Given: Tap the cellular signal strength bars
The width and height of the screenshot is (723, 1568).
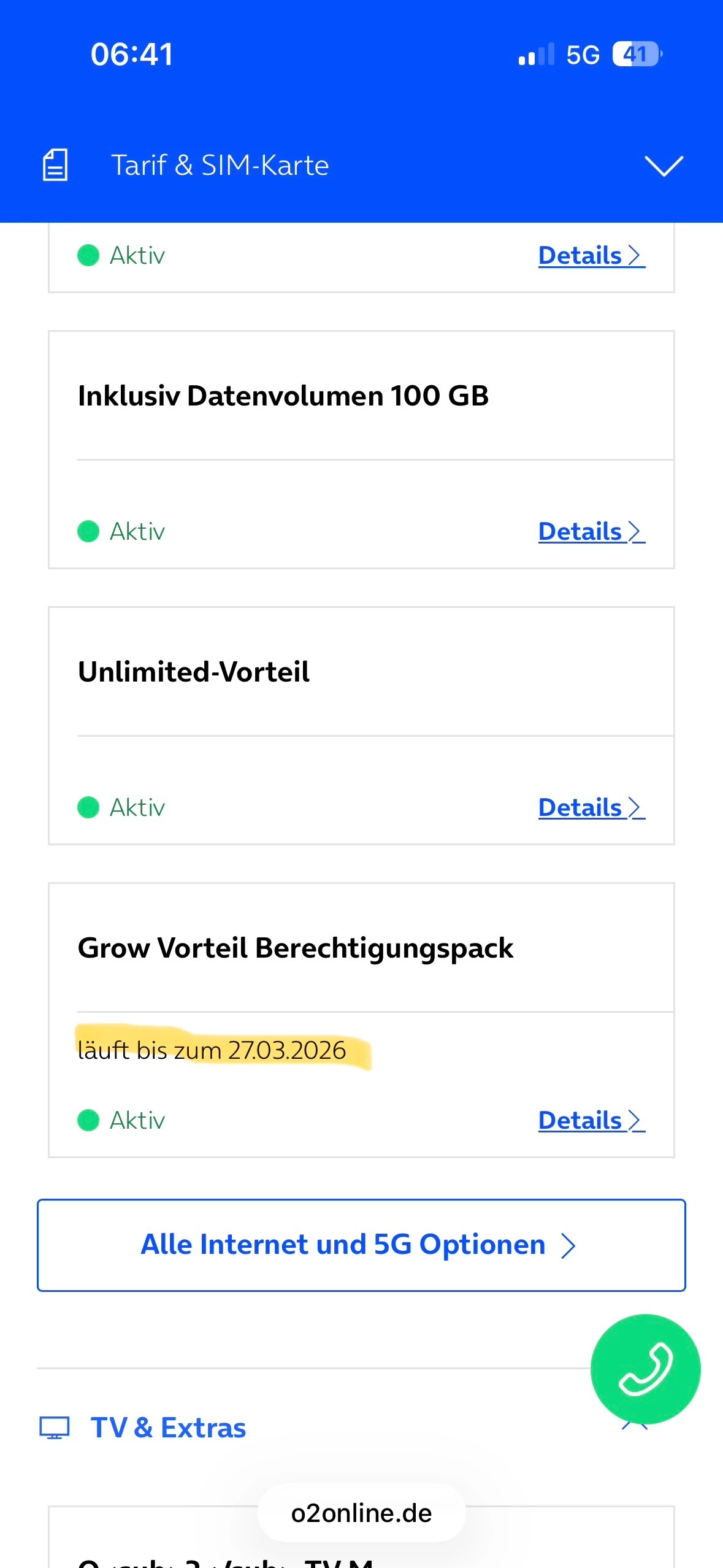Looking at the screenshot, I should (x=537, y=55).
